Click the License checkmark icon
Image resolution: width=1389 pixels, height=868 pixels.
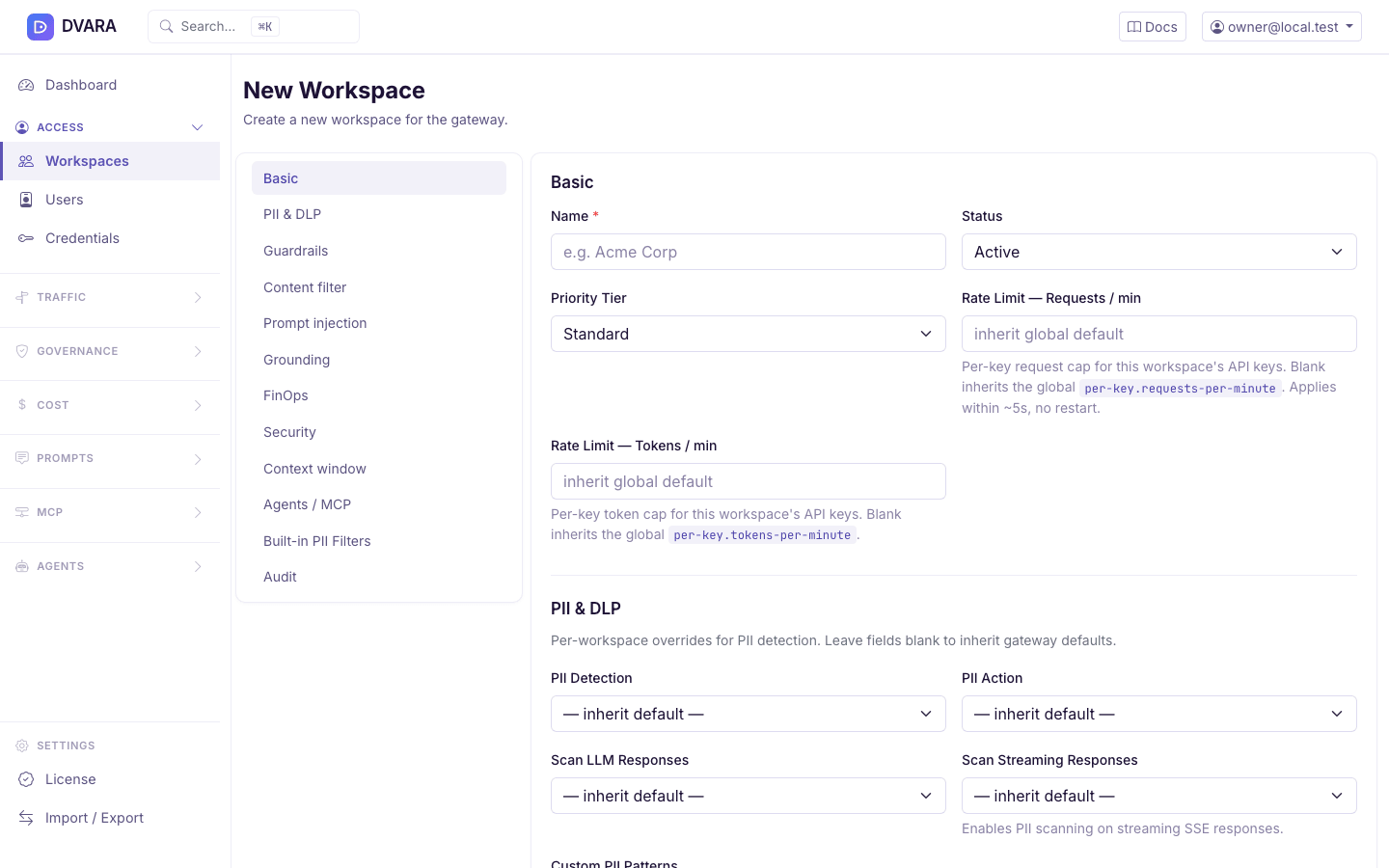coord(26,779)
